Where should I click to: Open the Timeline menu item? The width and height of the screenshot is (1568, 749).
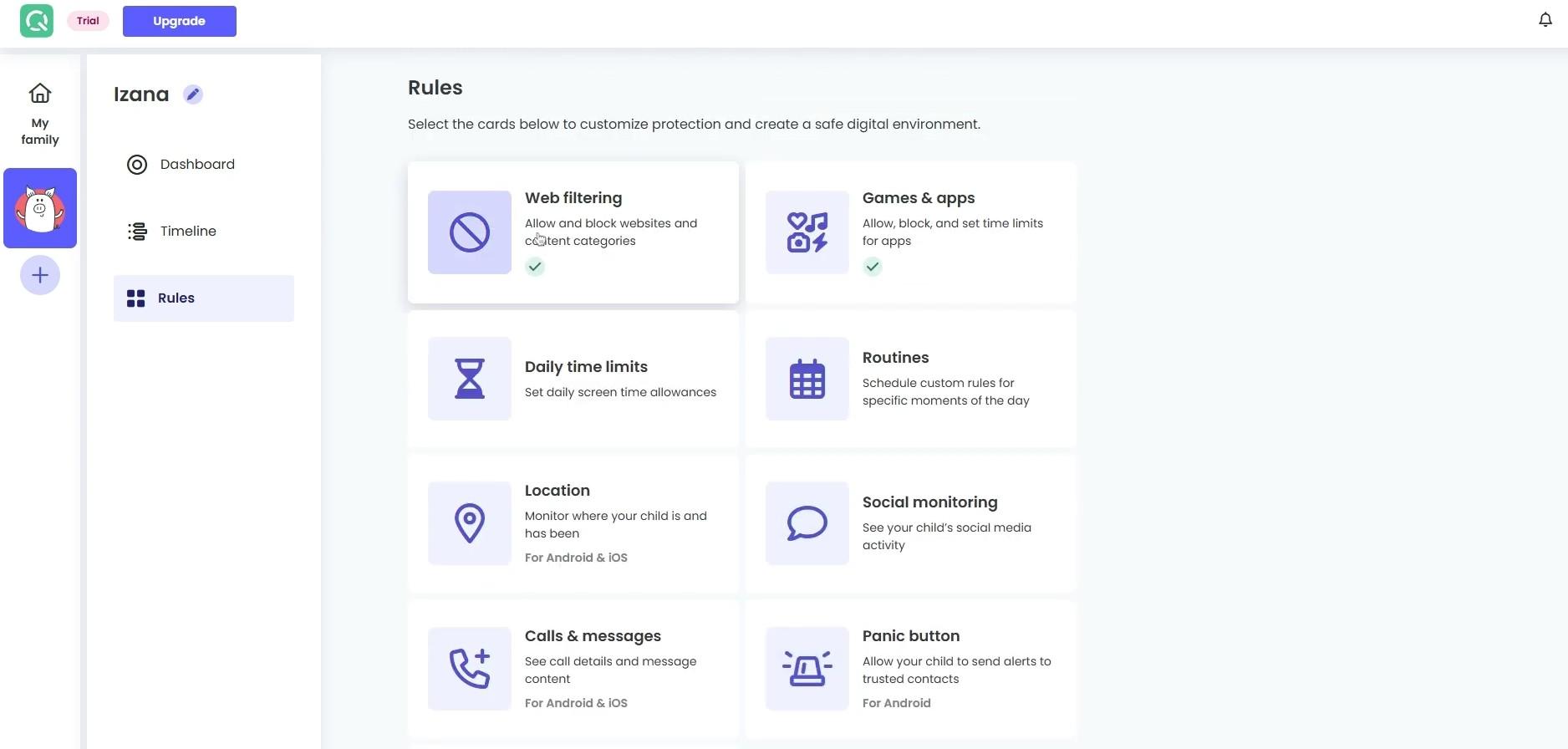pyautogui.click(x=204, y=232)
